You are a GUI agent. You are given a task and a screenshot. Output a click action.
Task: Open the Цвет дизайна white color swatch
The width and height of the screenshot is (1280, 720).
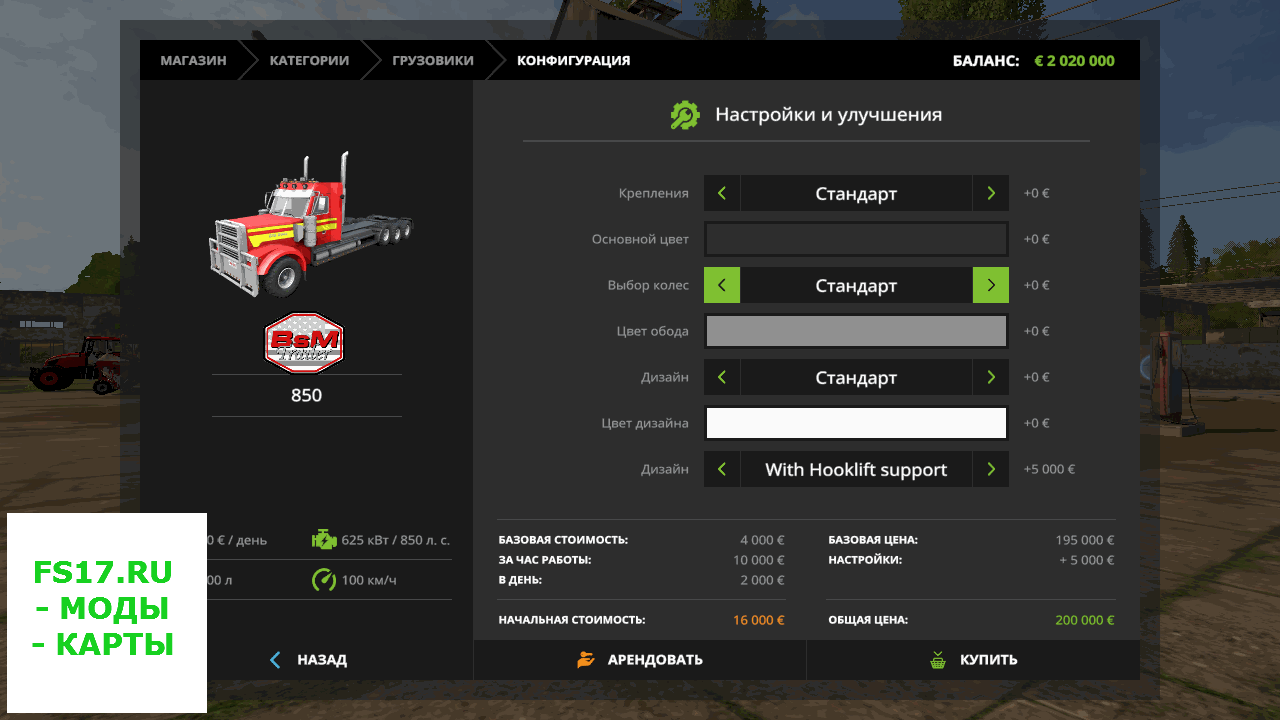[856, 423]
